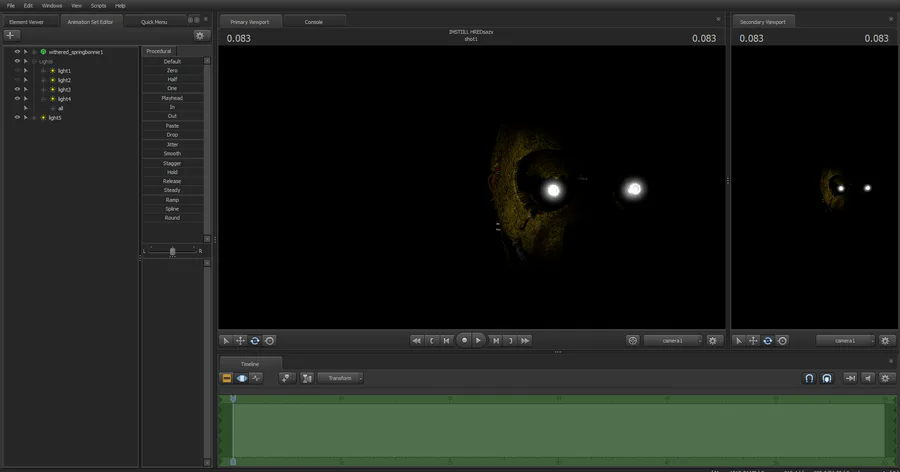900x472 pixels.
Task: Open the camera1 dropdown in Primary Viewport
Action: coord(673,341)
